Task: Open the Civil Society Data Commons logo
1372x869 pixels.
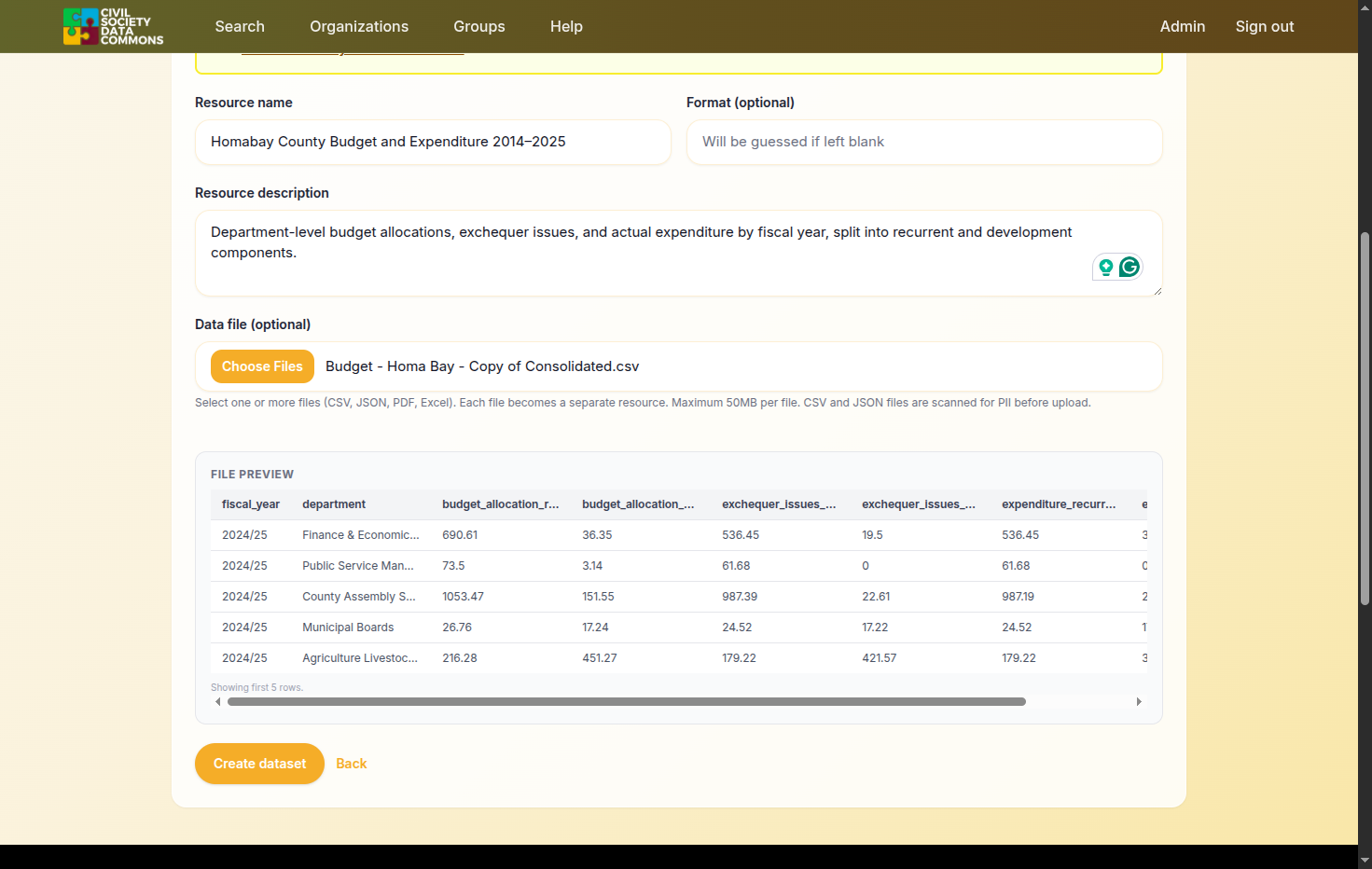Action: [113, 26]
